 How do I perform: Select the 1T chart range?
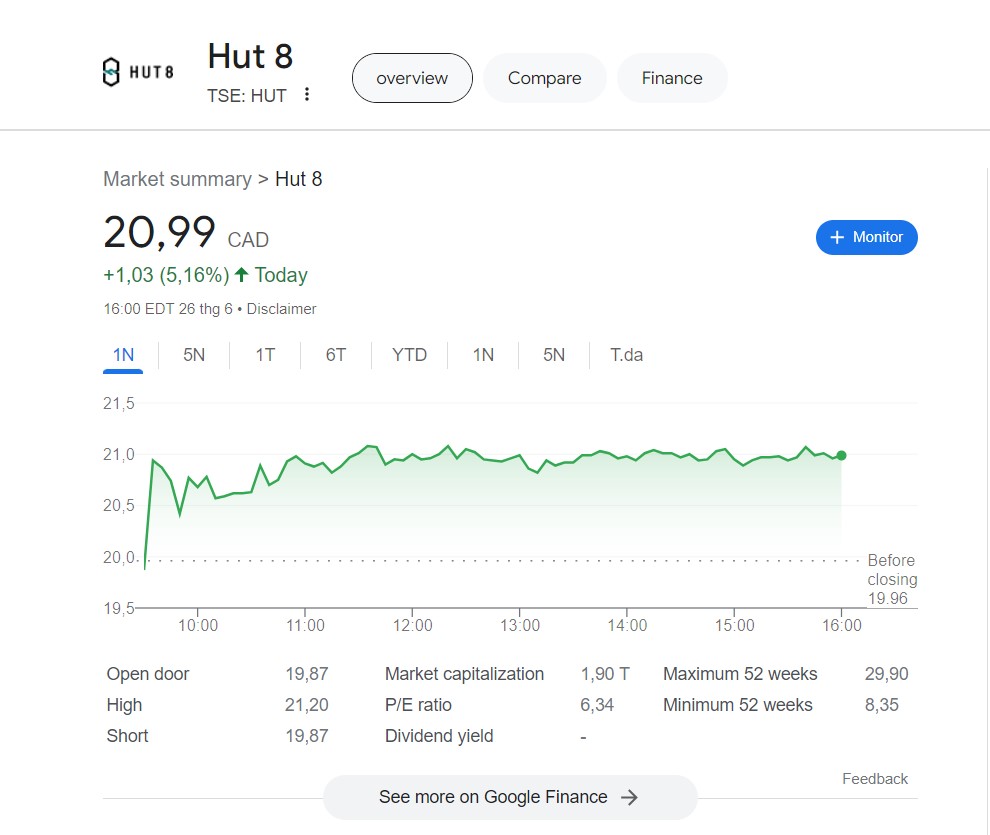pos(265,355)
